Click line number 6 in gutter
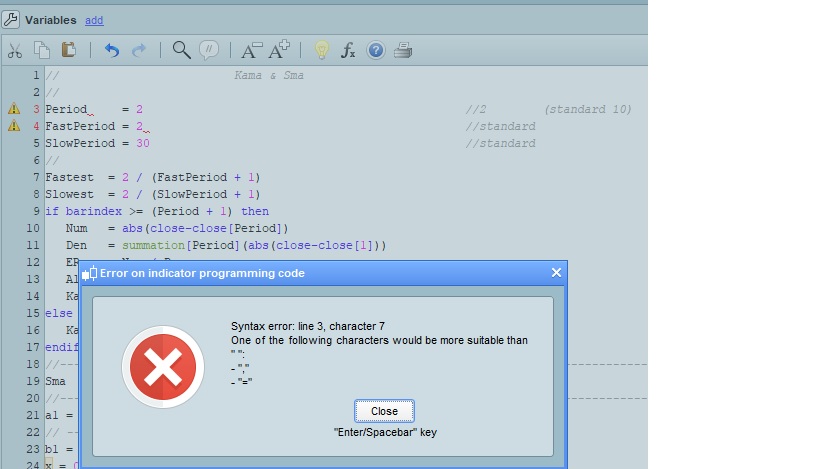 click(x=36, y=160)
